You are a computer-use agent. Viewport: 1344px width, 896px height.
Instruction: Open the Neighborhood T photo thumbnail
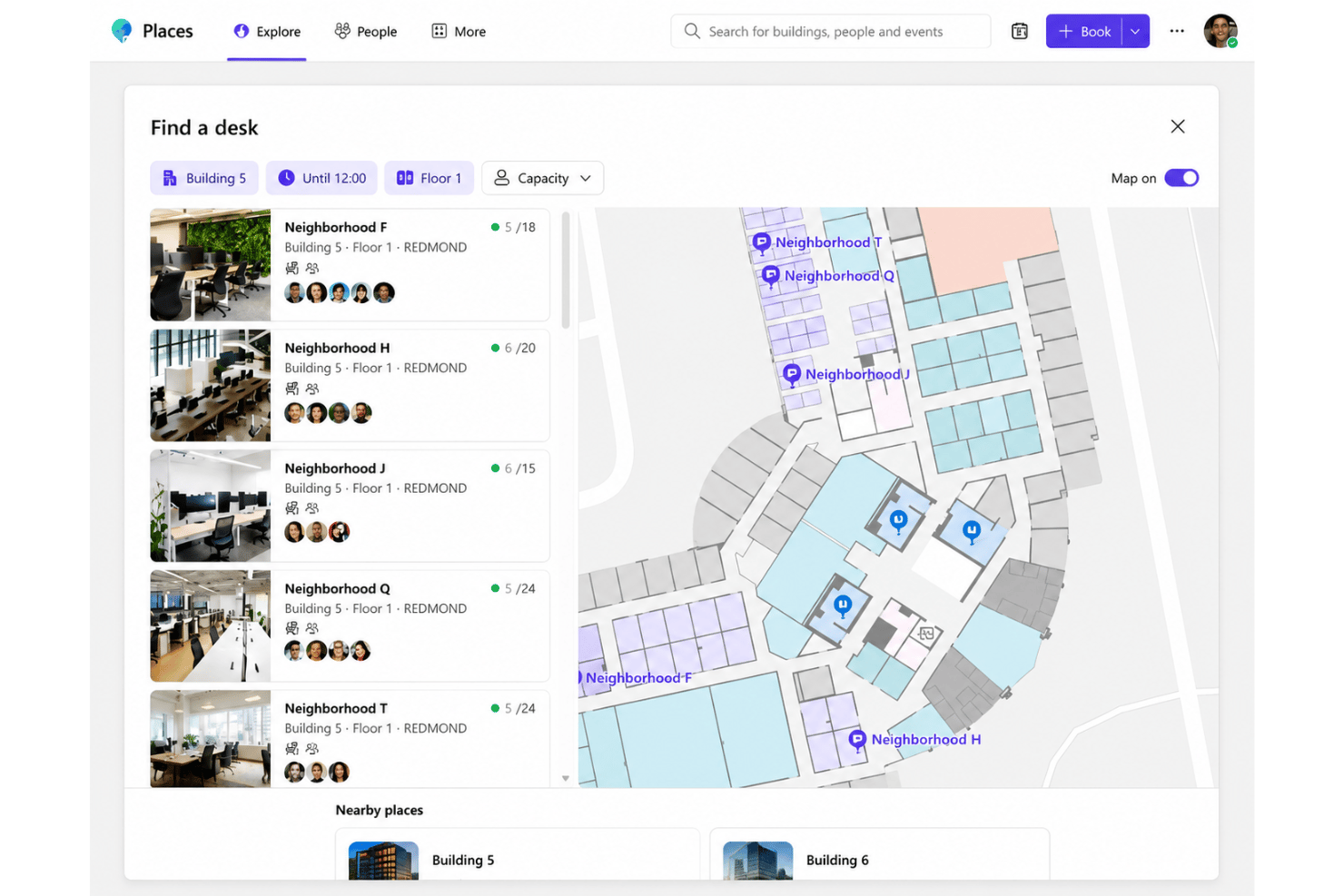tap(211, 739)
